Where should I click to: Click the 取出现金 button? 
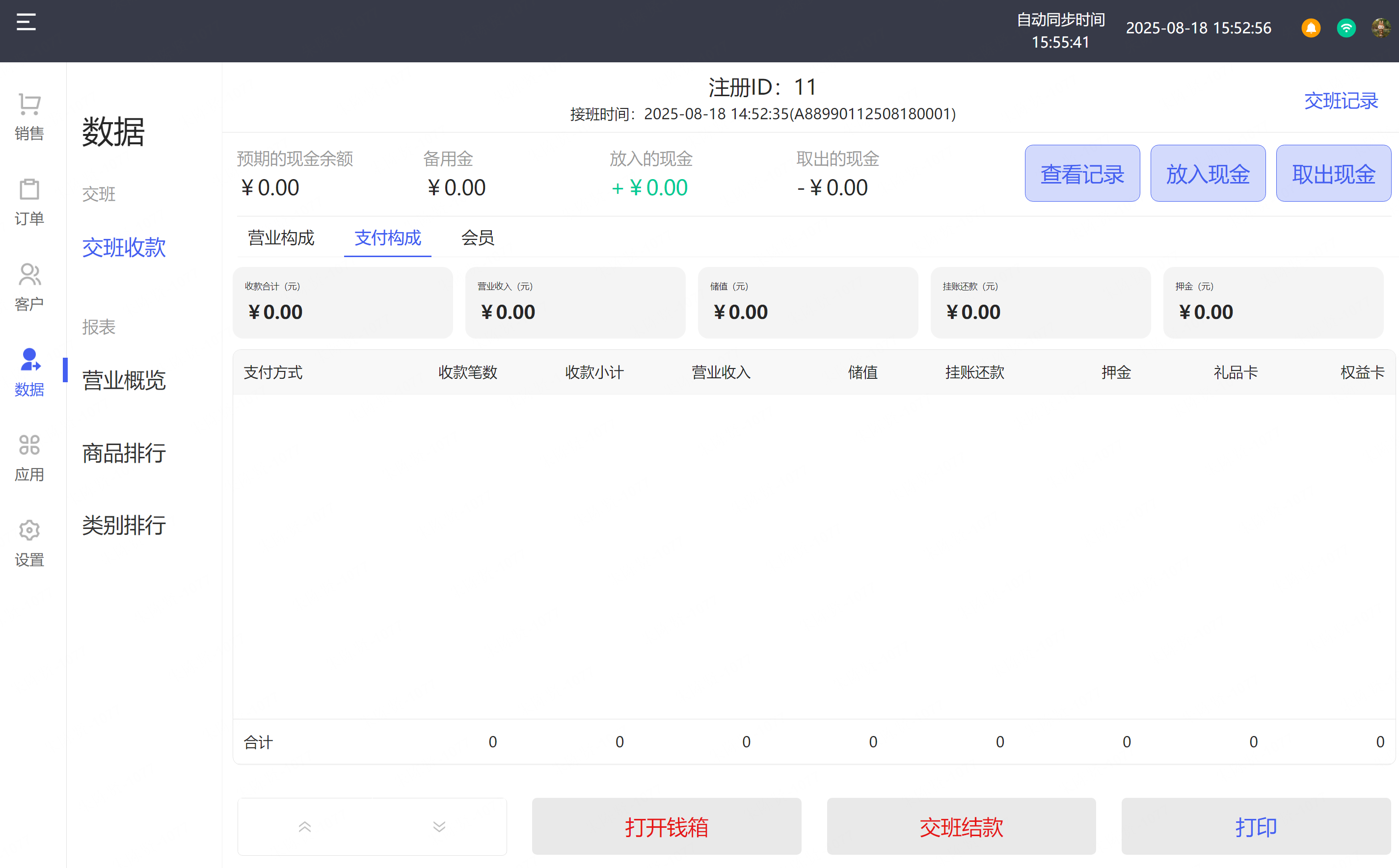[x=1334, y=173]
